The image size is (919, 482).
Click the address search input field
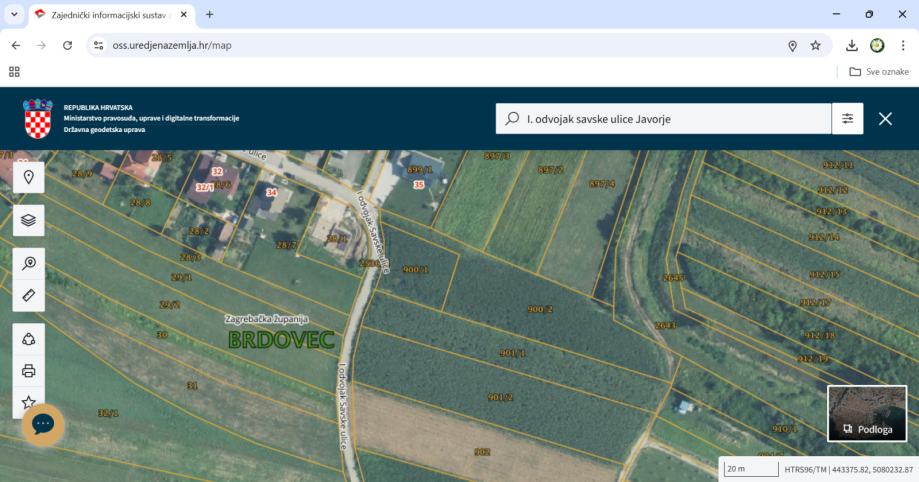(x=663, y=118)
